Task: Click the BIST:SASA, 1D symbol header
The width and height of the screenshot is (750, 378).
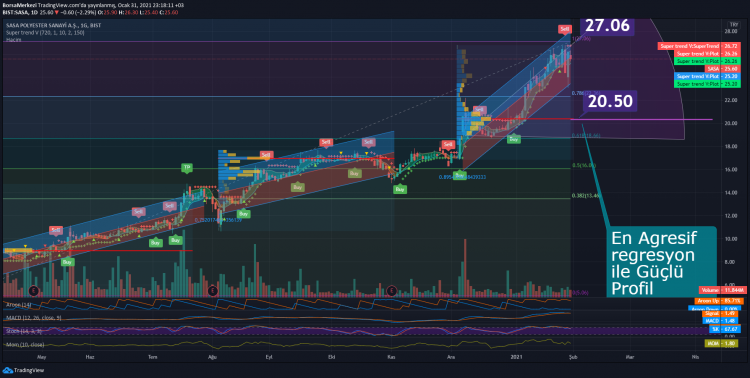Action: 21,12
